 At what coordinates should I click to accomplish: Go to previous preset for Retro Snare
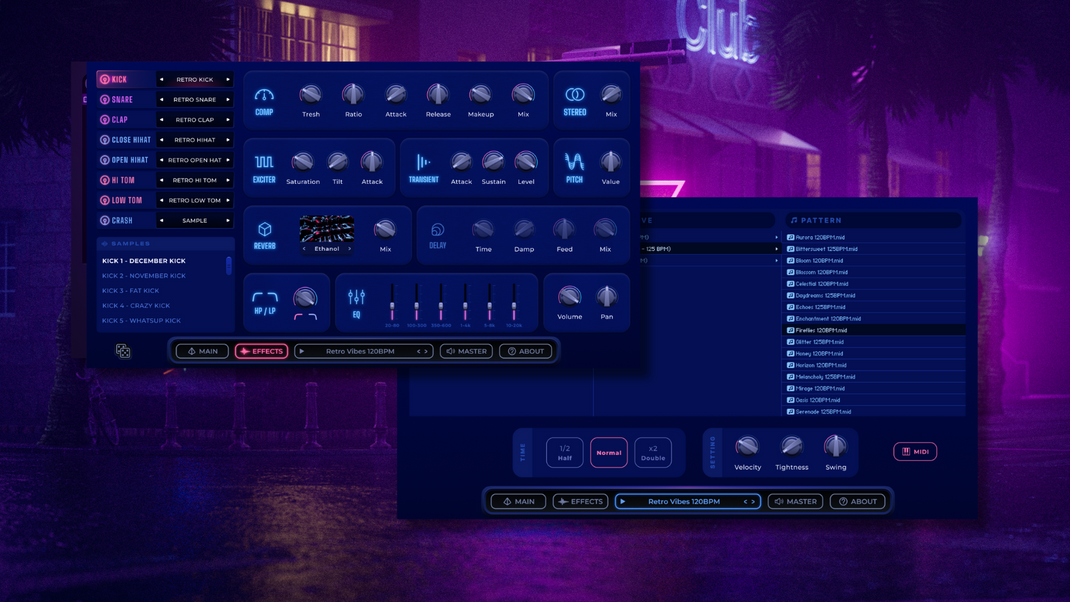[162, 100]
